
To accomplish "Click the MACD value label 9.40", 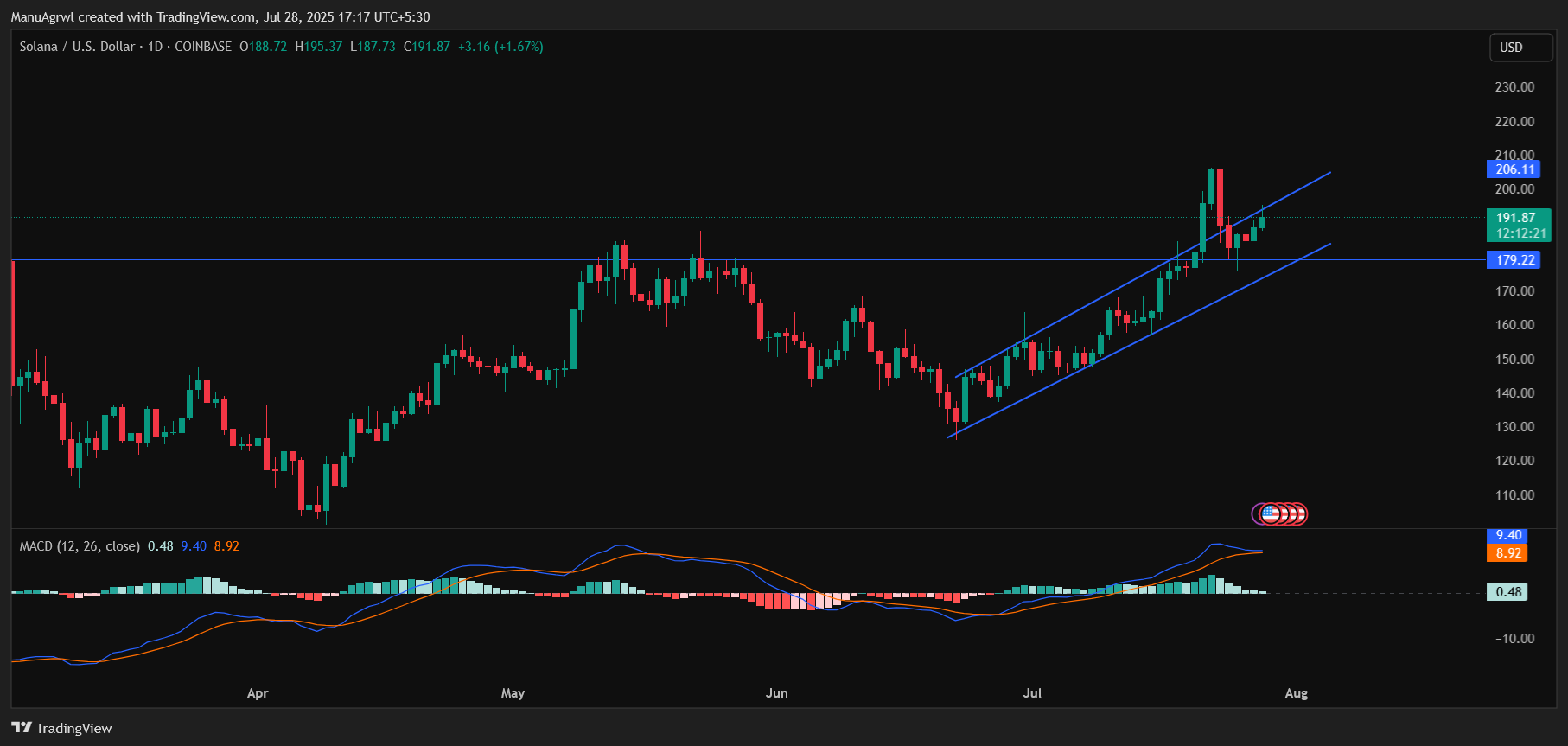I will 1508,535.
